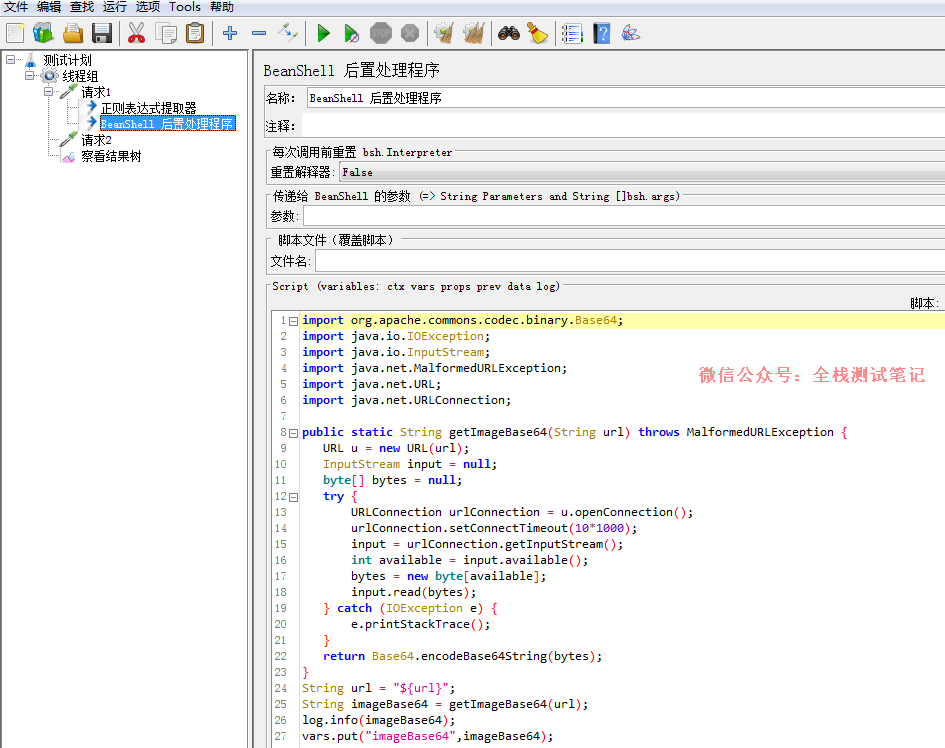Select 请求1 sampler in the tree
Viewport: 945px width, 748px height.
point(96,92)
